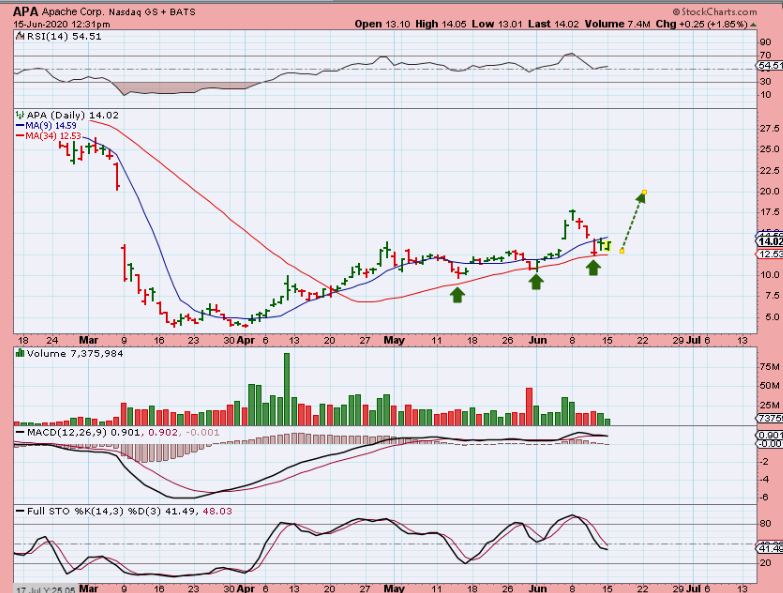Click the 12.53 MA tag on price axis
The height and width of the screenshot is (593, 783).
(770, 254)
